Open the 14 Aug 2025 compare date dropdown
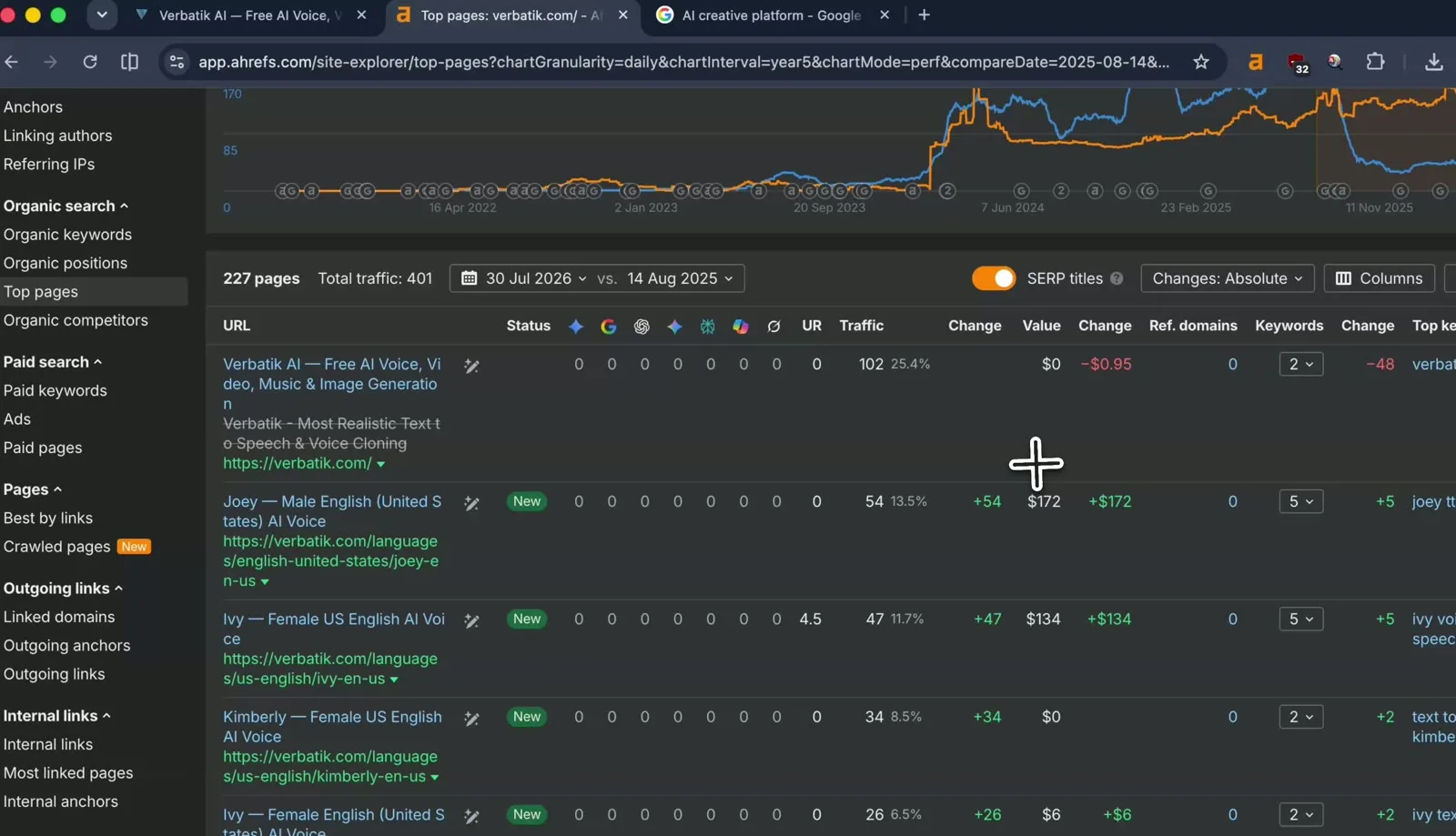The image size is (1456, 836). click(x=680, y=278)
